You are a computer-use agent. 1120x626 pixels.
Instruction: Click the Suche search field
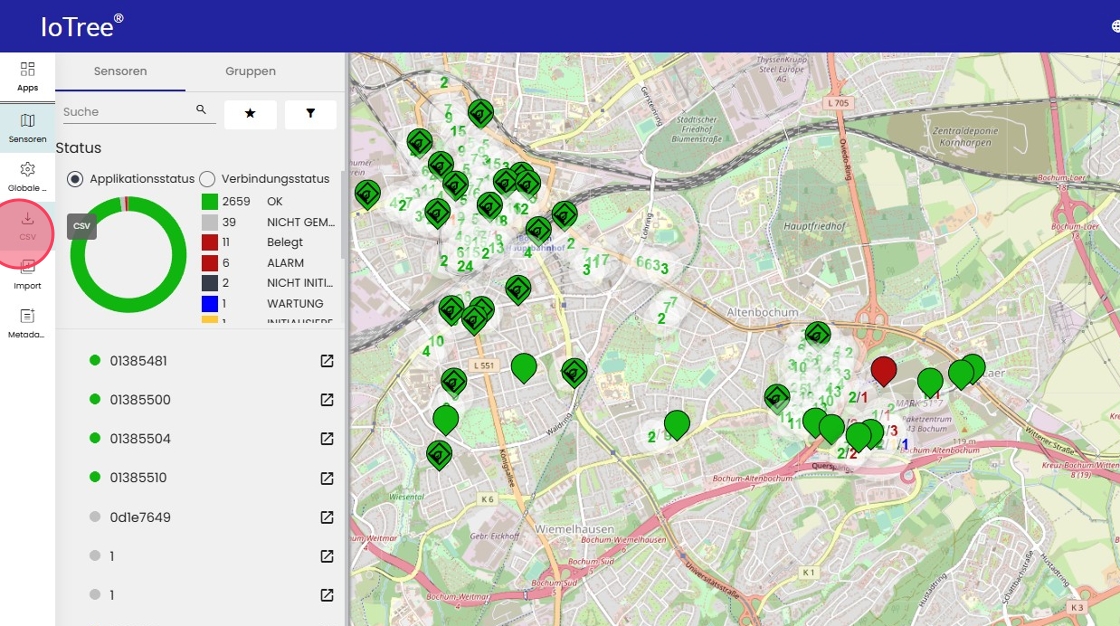(x=125, y=112)
